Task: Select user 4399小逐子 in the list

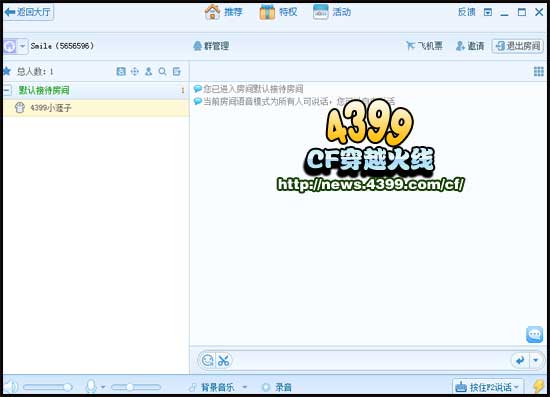Action: [x=96, y=108]
